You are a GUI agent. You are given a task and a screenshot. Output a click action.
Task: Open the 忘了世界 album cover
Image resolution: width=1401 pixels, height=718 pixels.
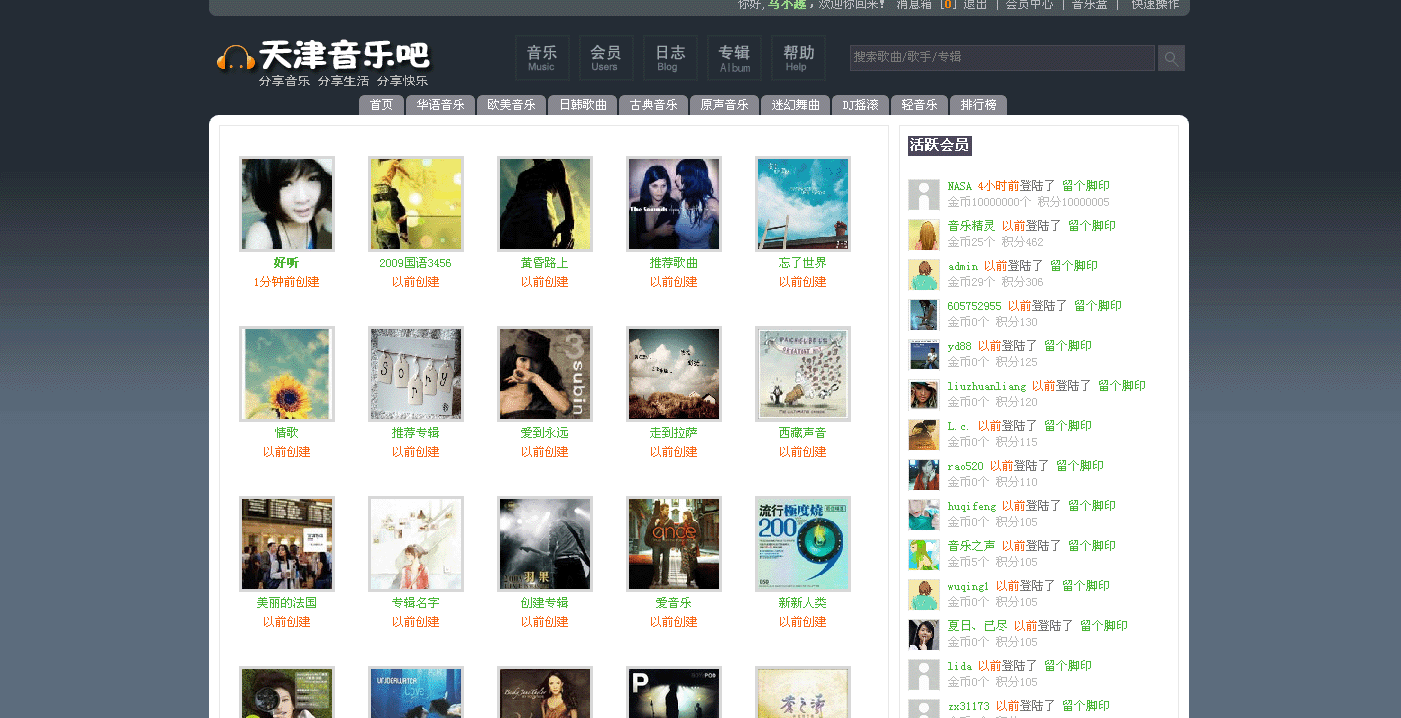pyautogui.click(x=803, y=204)
